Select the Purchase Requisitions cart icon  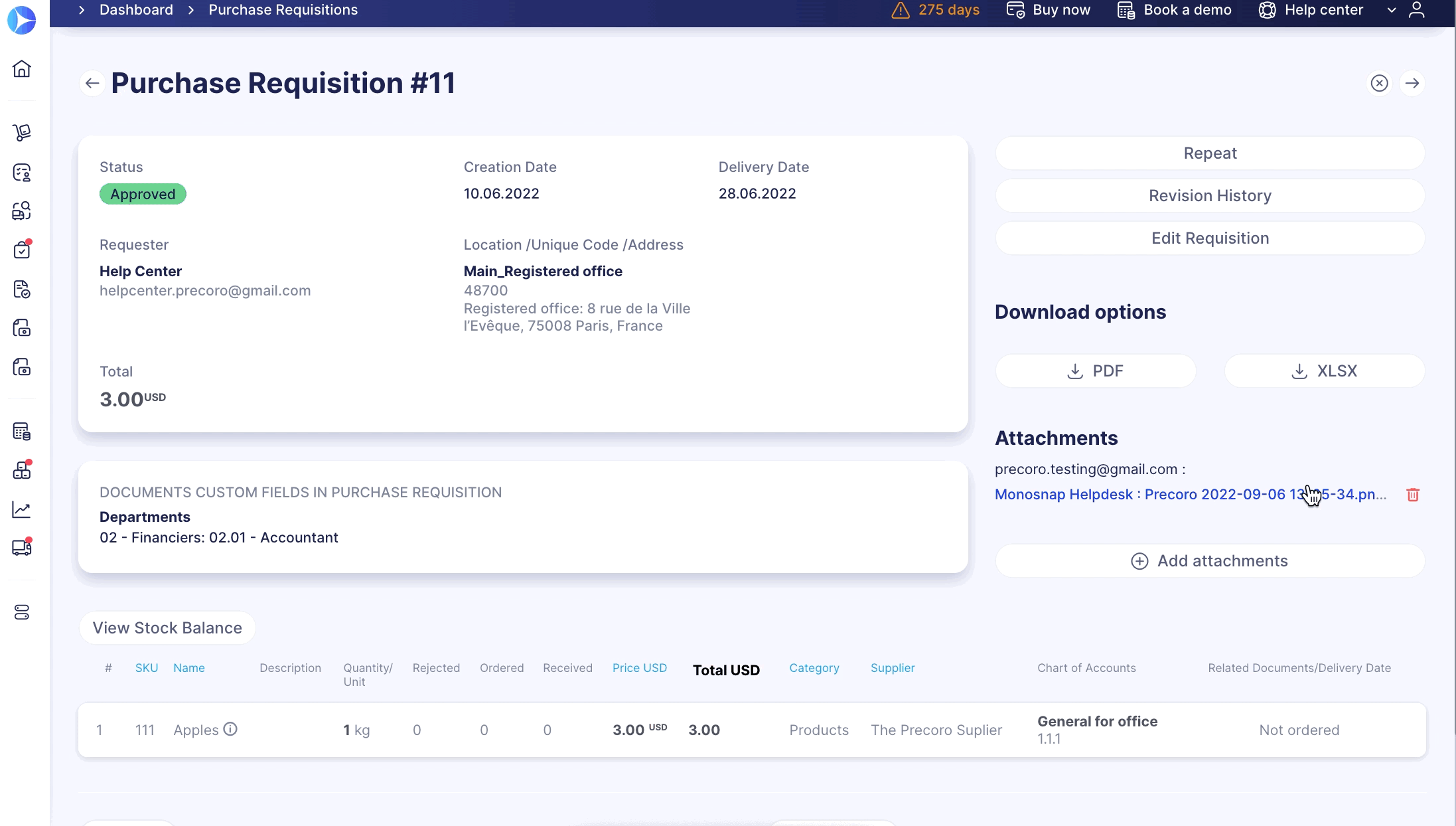(22, 132)
